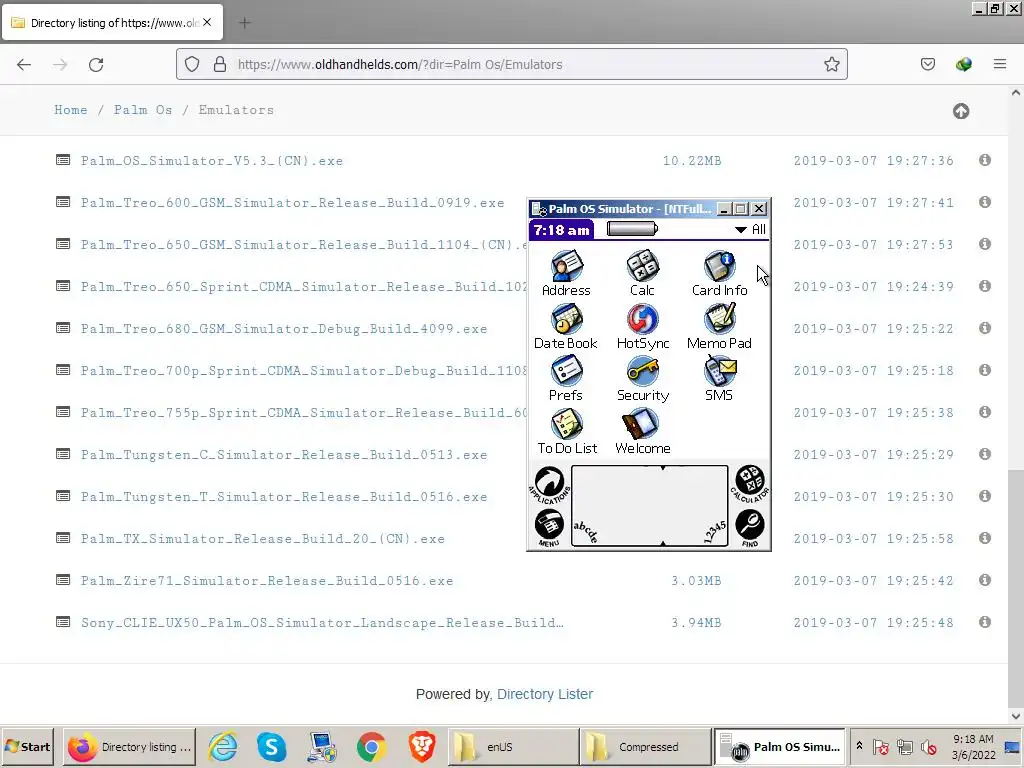The width and height of the screenshot is (1024, 768).
Task: Open the Date Book app
Action: [566, 327]
